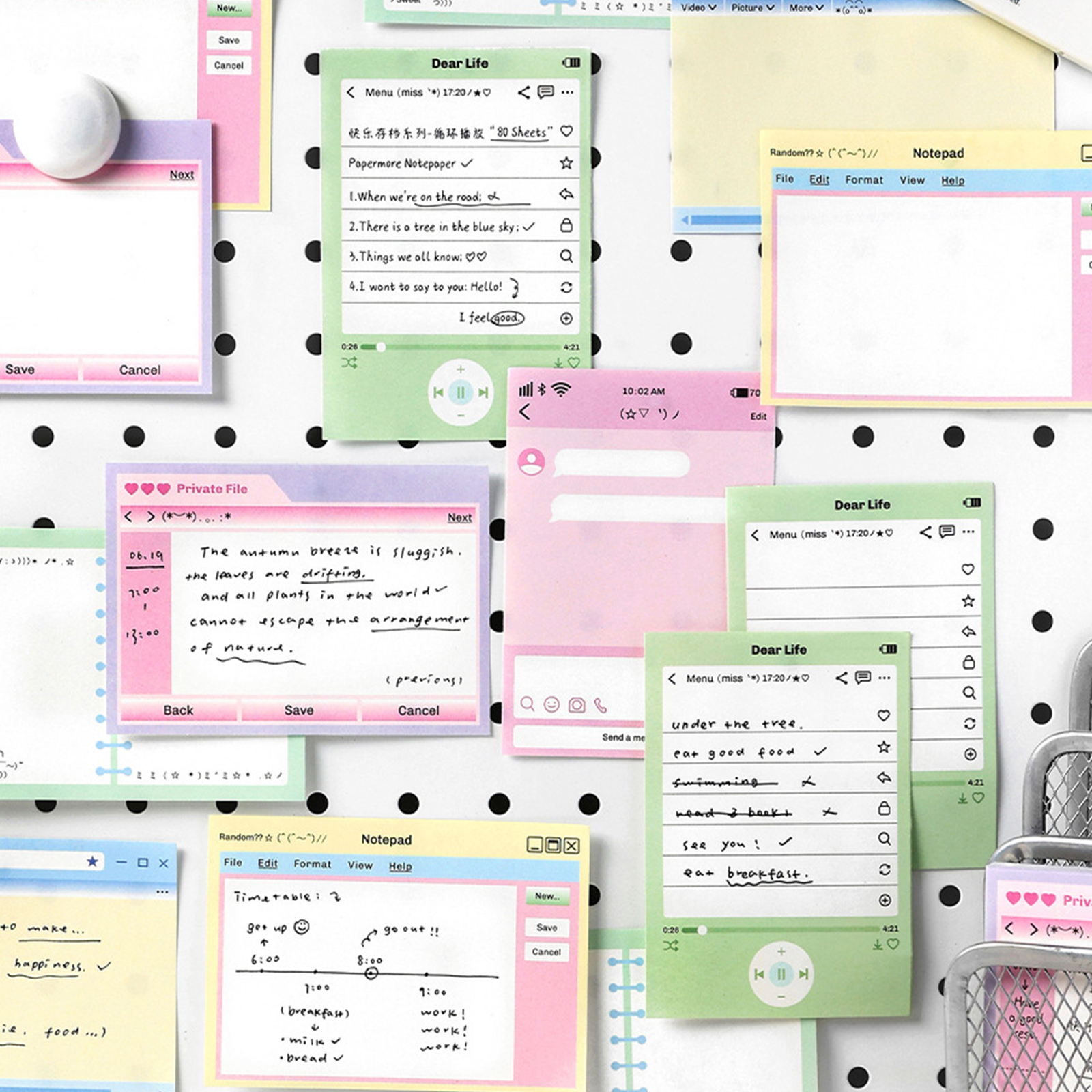Click the share icon on the top Dear Life note
Viewport: 1092px width, 1092px height.
pyautogui.click(x=523, y=92)
